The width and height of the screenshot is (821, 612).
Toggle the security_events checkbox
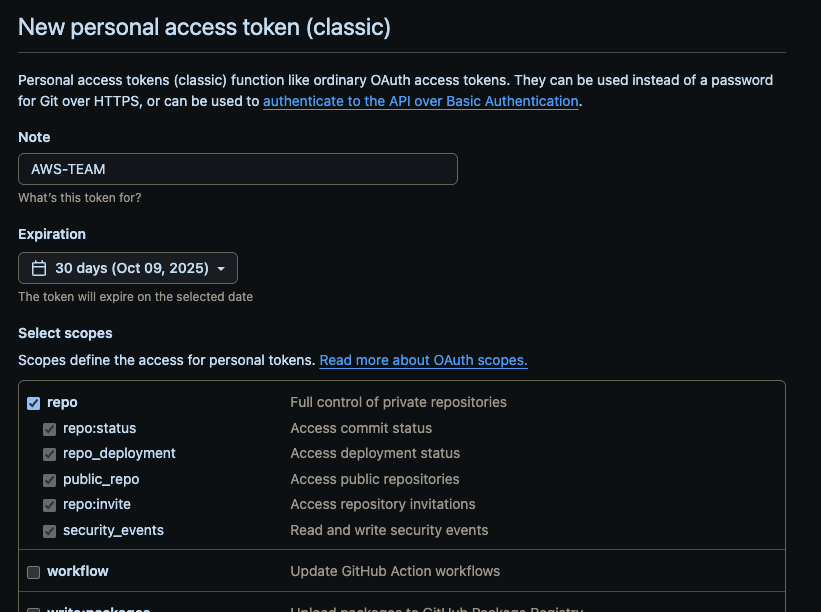coord(50,531)
